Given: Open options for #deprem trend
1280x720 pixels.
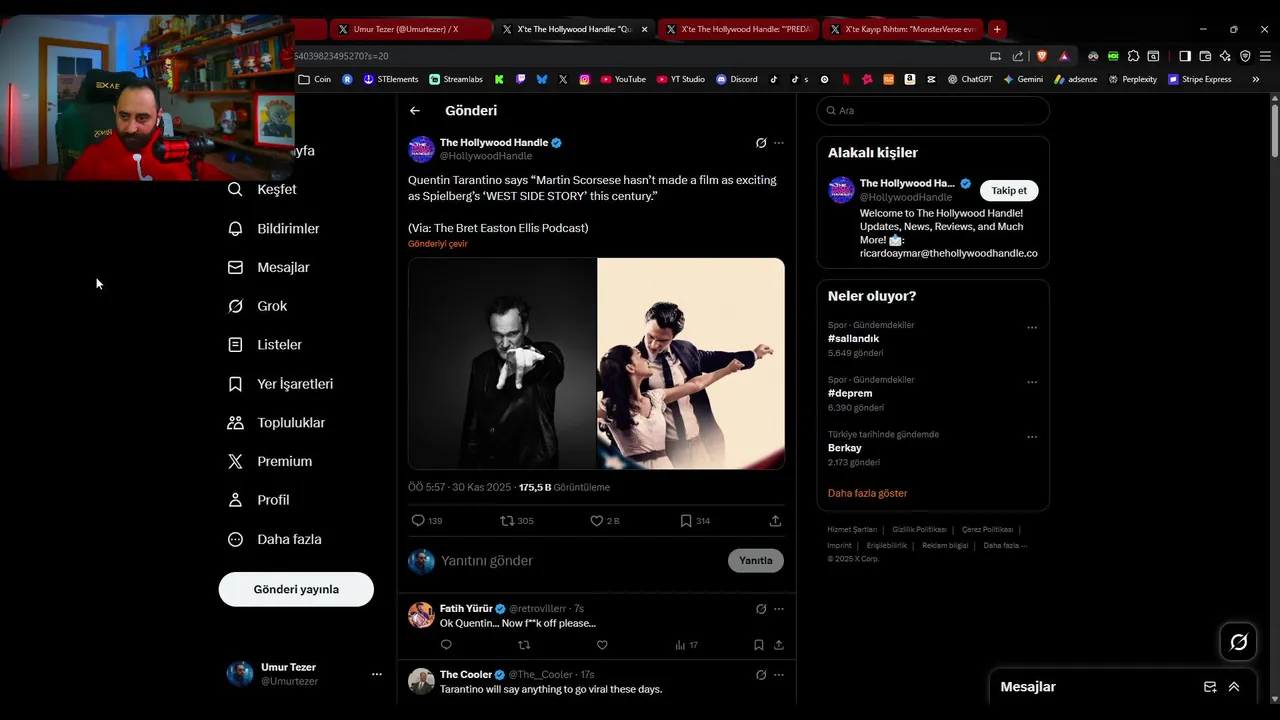Looking at the screenshot, I should click(1032, 382).
